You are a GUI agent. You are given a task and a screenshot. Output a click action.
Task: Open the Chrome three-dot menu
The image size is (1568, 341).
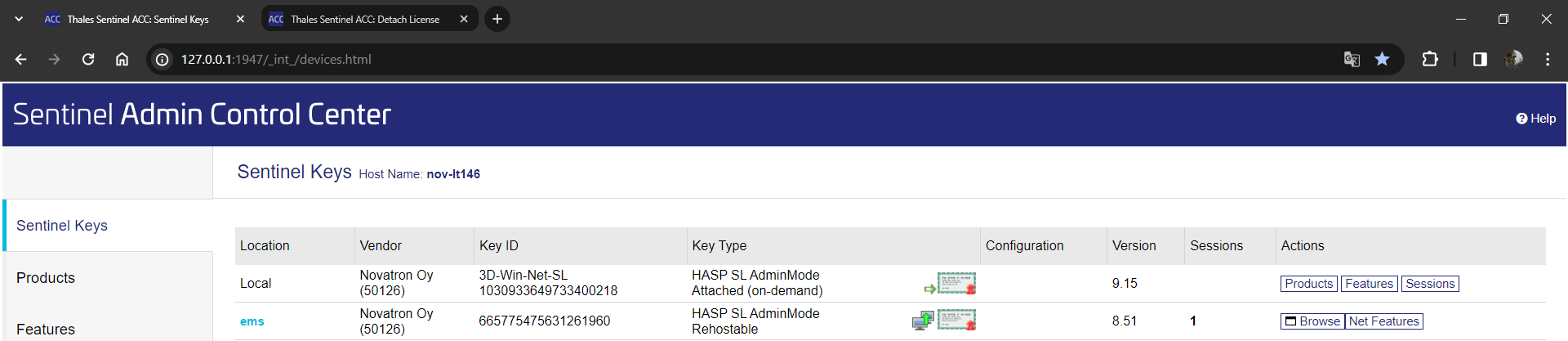click(1548, 59)
